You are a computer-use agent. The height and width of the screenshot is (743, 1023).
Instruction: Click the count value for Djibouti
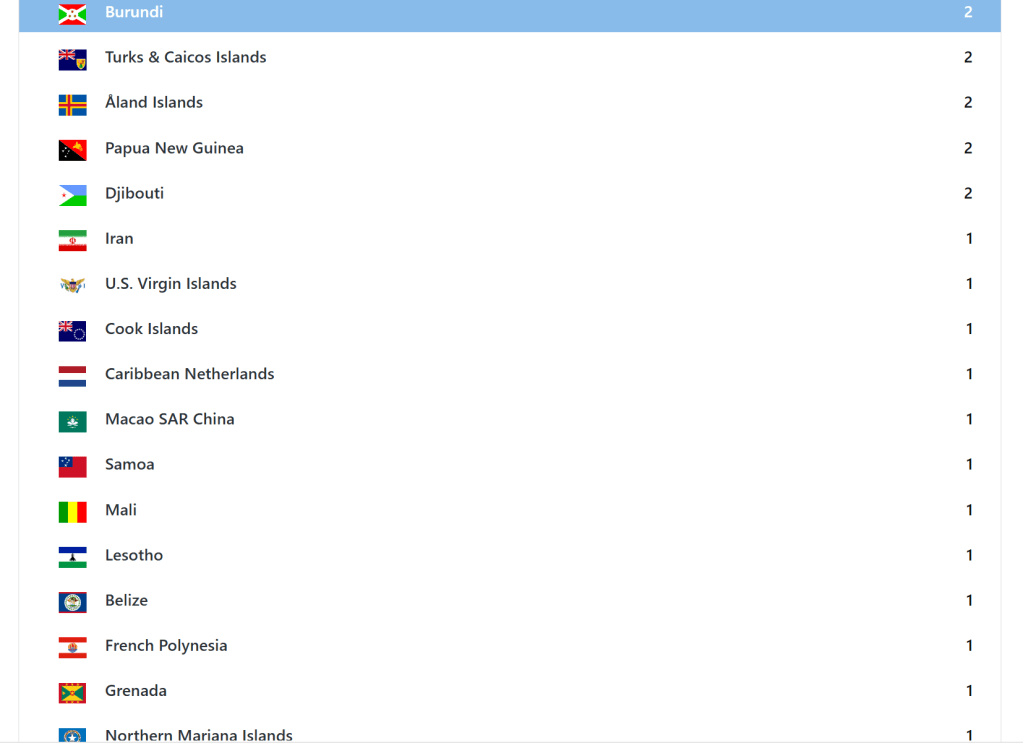click(967, 193)
